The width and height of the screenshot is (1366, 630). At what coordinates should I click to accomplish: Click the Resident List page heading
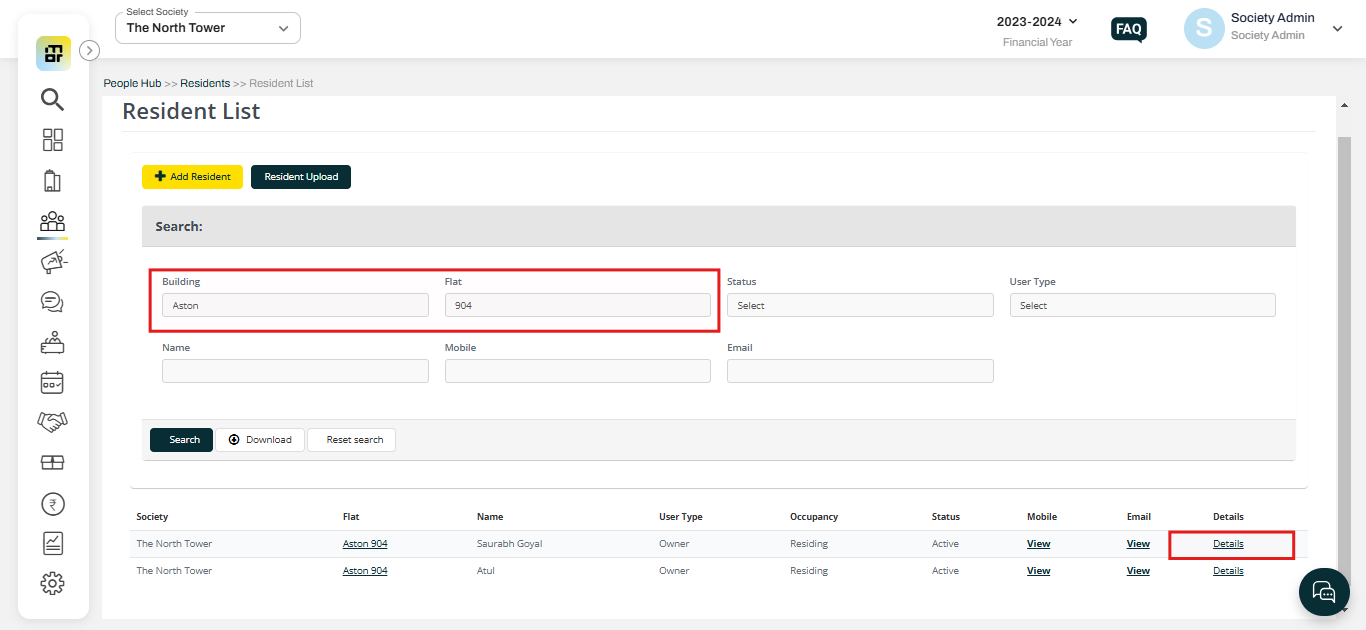(191, 111)
